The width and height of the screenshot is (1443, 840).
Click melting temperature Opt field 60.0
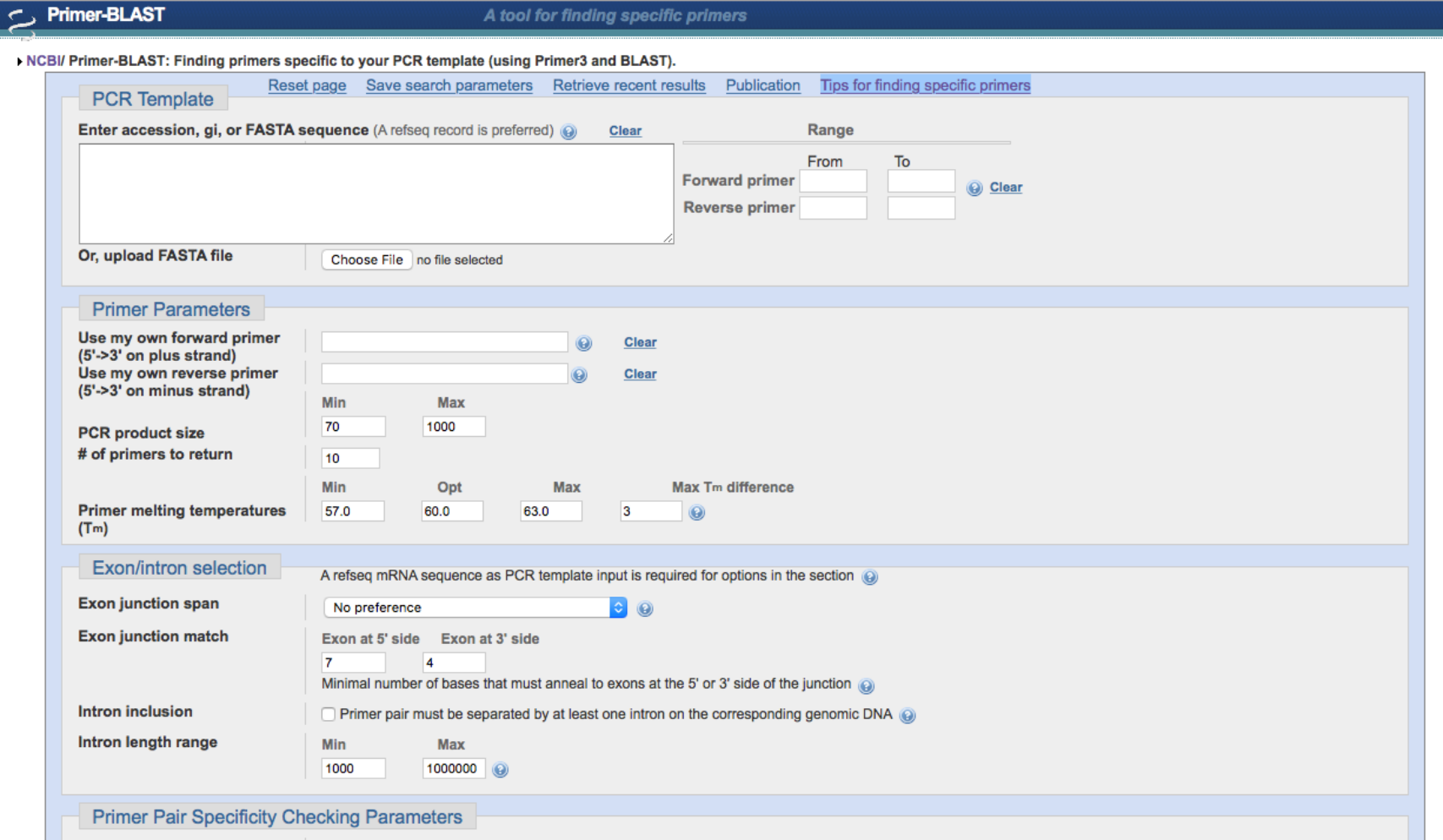(x=452, y=511)
